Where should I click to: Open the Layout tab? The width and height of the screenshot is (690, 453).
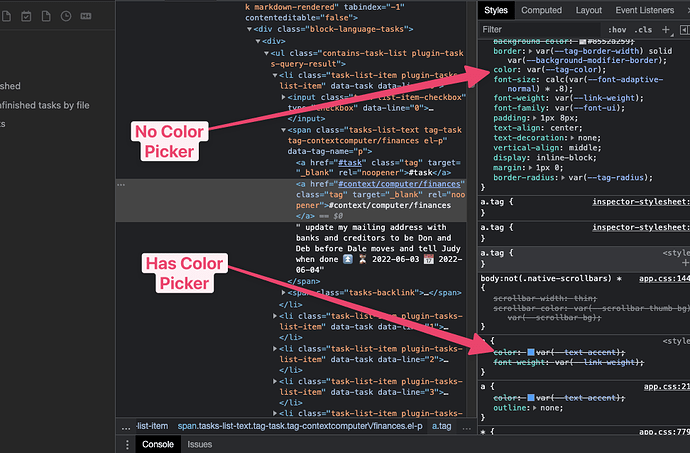[588, 10]
